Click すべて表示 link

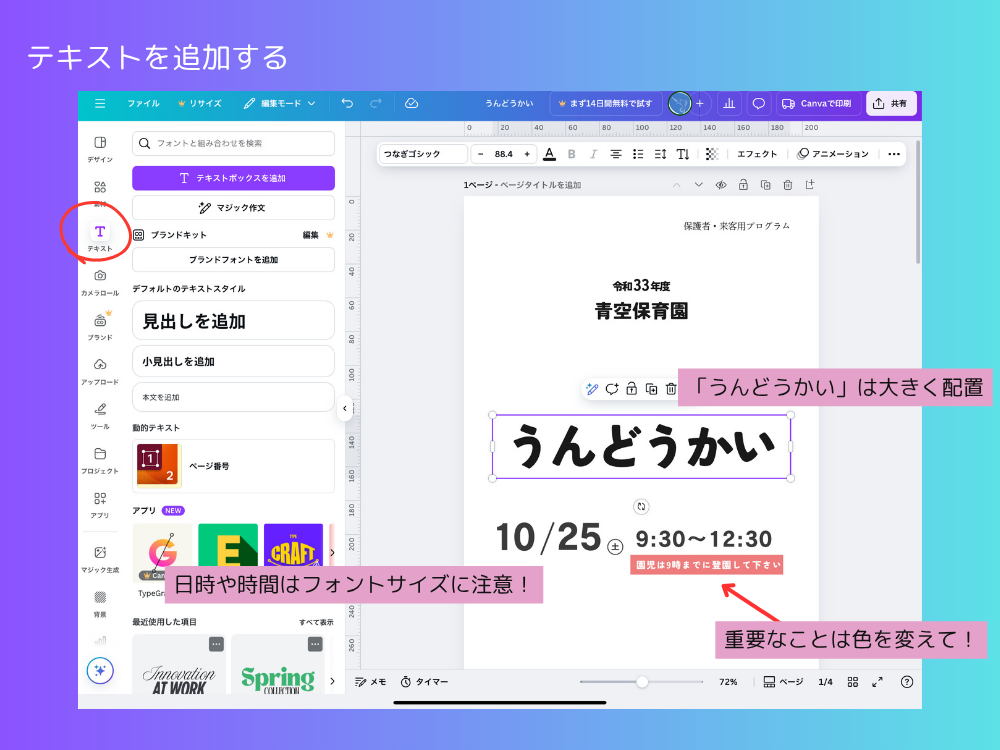click(x=316, y=622)
